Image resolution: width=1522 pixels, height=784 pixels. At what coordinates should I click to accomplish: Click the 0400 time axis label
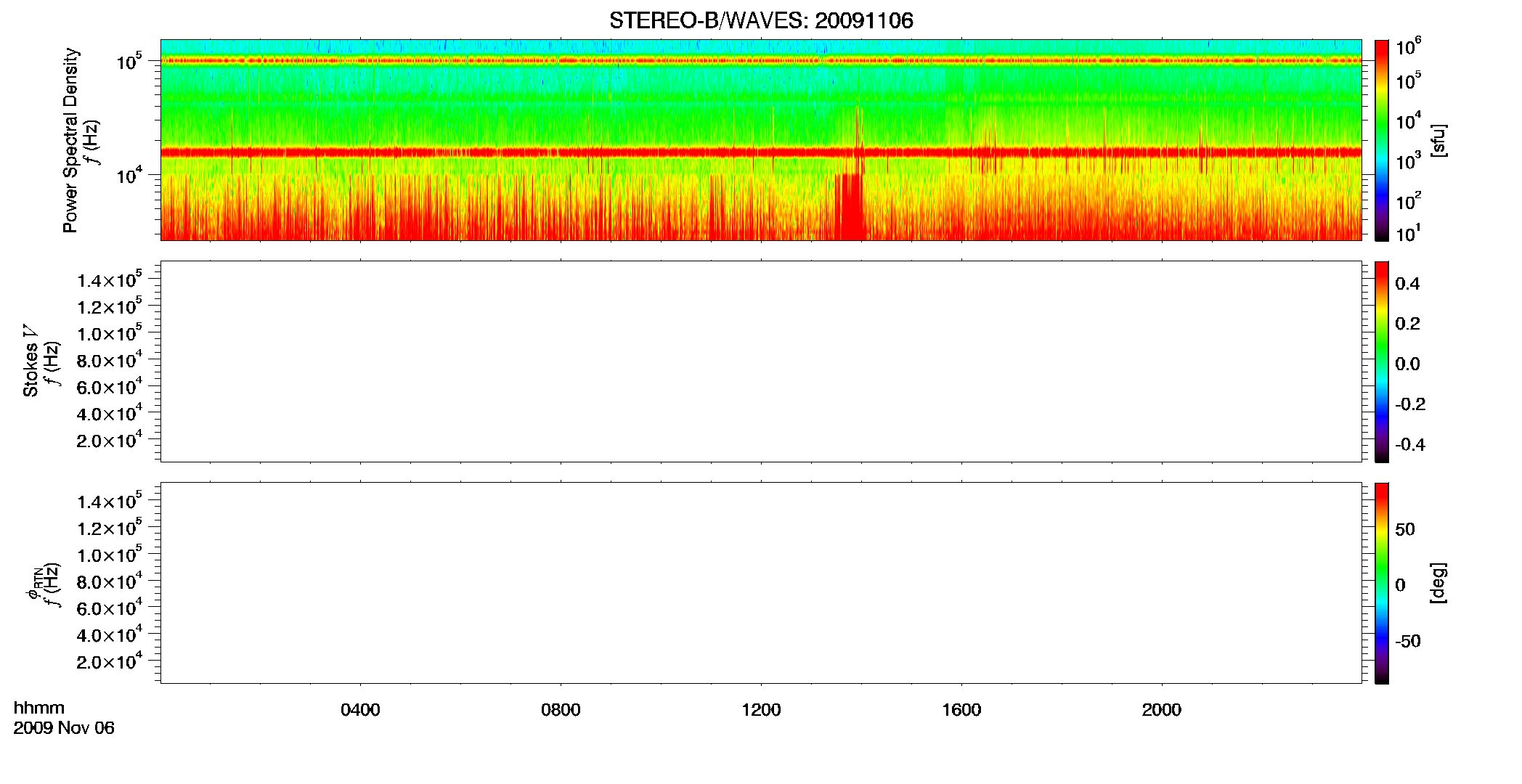pyautogui.click(x=360, y=710)
